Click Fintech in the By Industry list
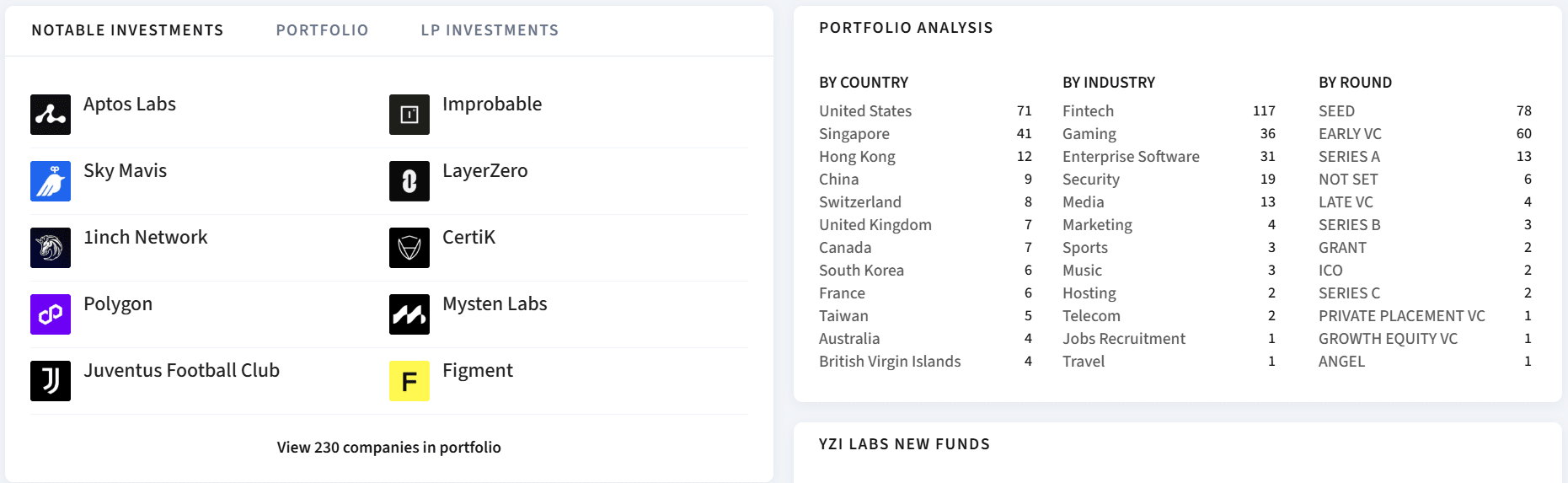 pyautogui.click(x=1088, y=111)
